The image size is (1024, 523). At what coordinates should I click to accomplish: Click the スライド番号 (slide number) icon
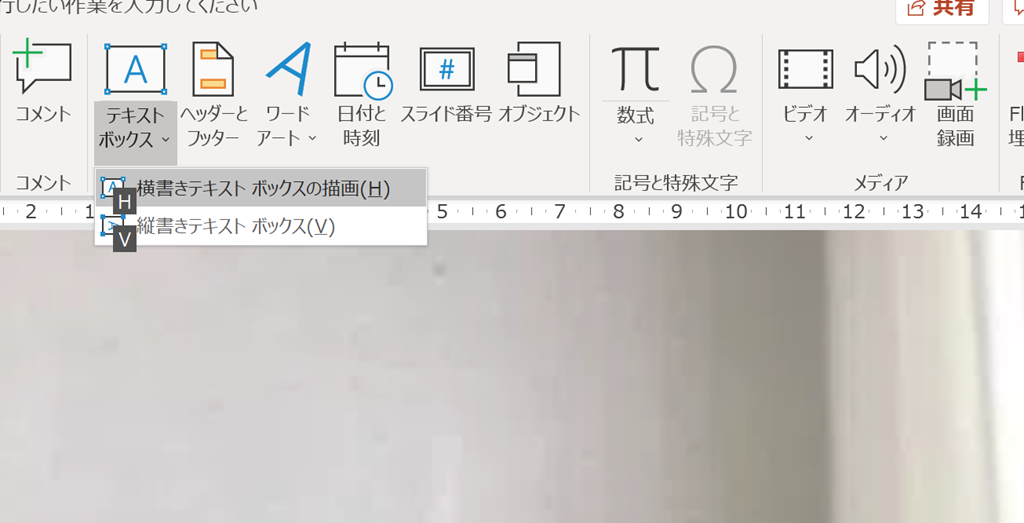(446, 68)
